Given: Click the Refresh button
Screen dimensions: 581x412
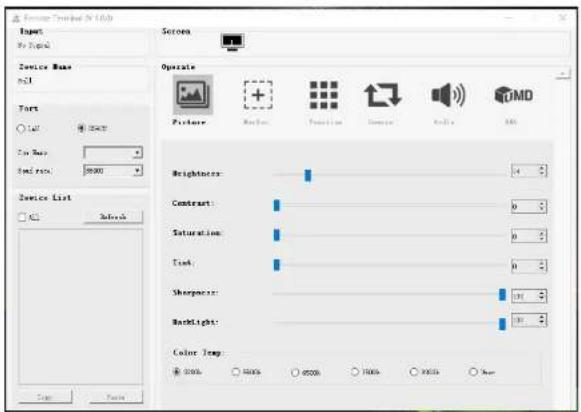Looking at the screenshot, I should point(113,217).
